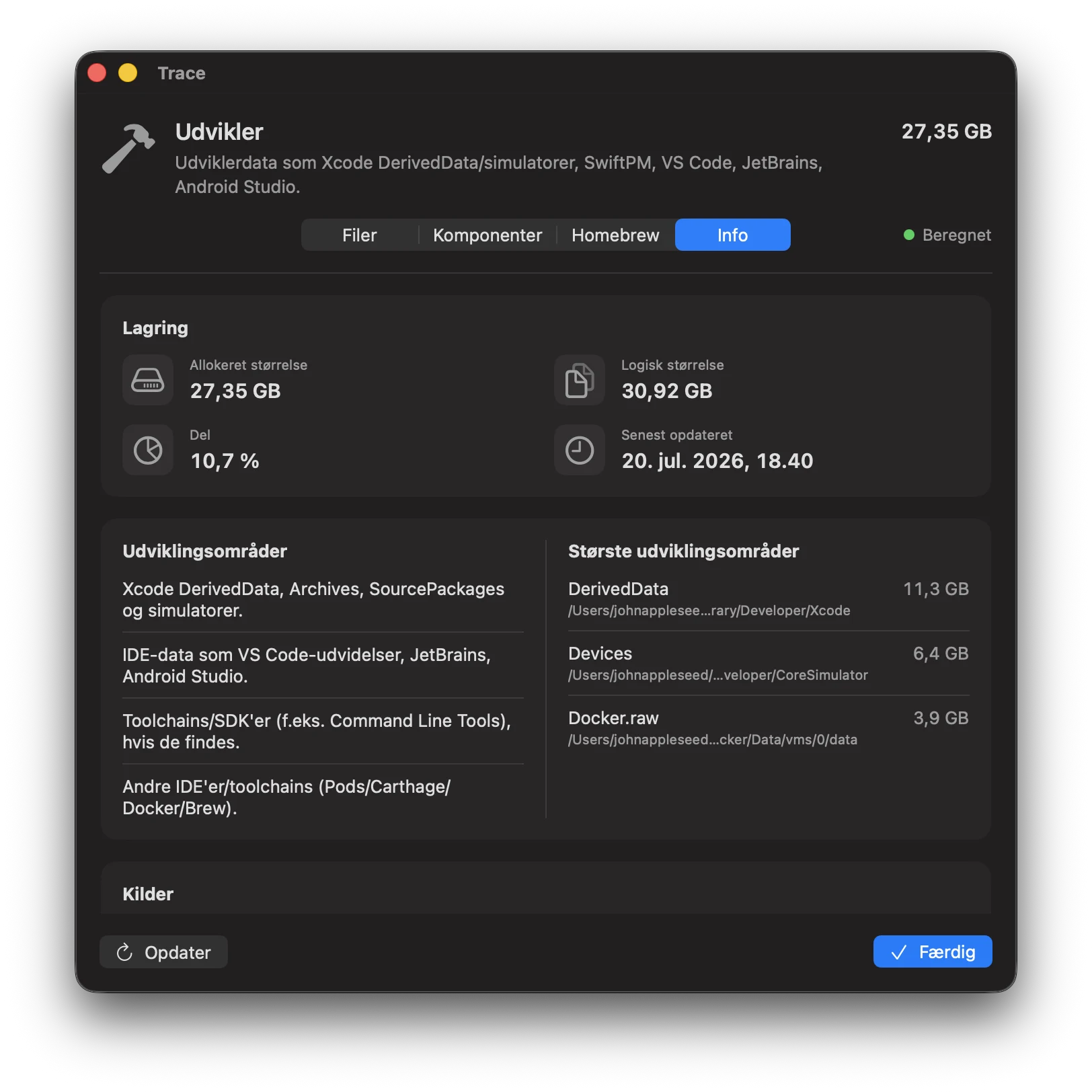This screenshot has width=1092, height=1092.
Task: Click the Senest opdateret label
Action: point(677,435)
